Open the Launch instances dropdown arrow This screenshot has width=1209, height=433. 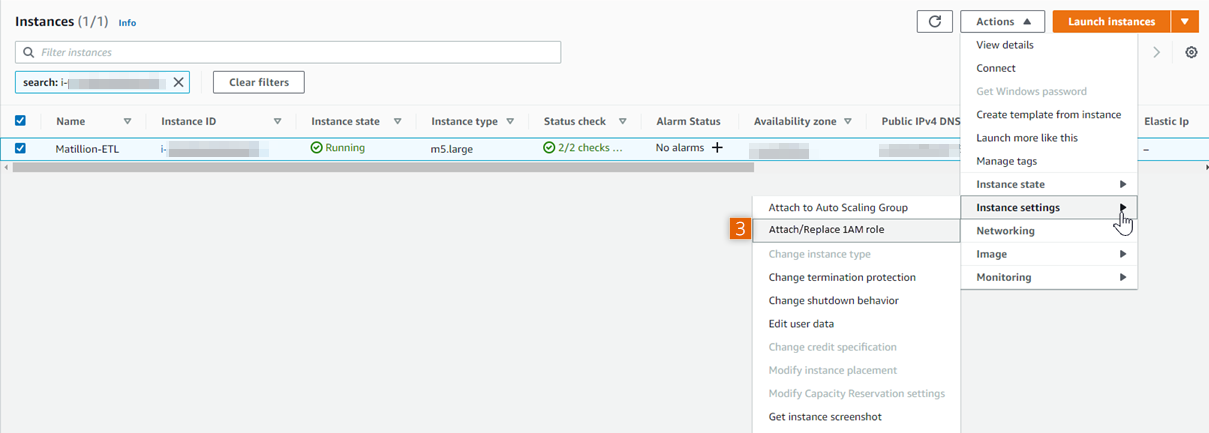coord(1184,21)
